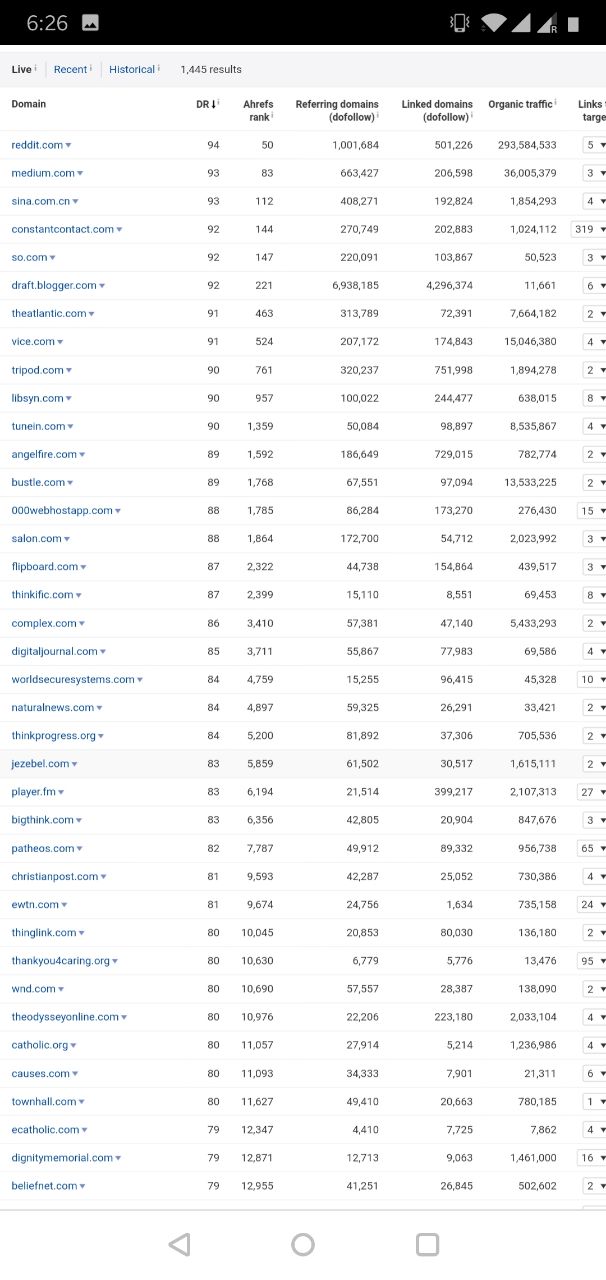The width and height of the screenshot is (606, 1280).
Task: Open the links dropdown showing 319 for constantcontact.com
Action: click(x=588, y=229)
